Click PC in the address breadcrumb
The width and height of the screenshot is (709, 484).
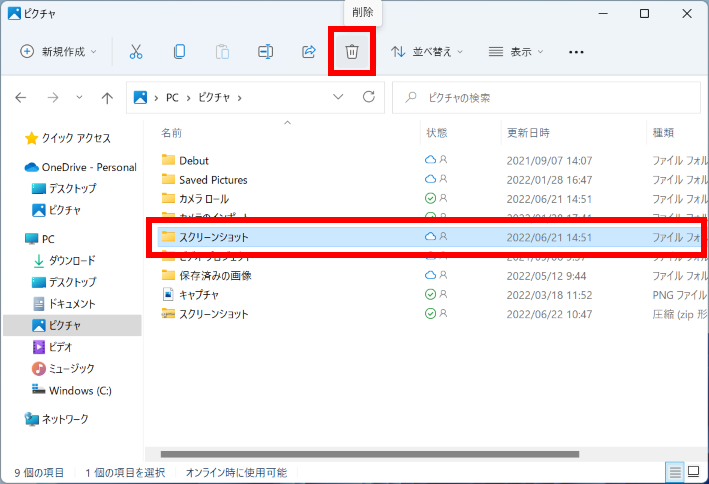point(172,98)
